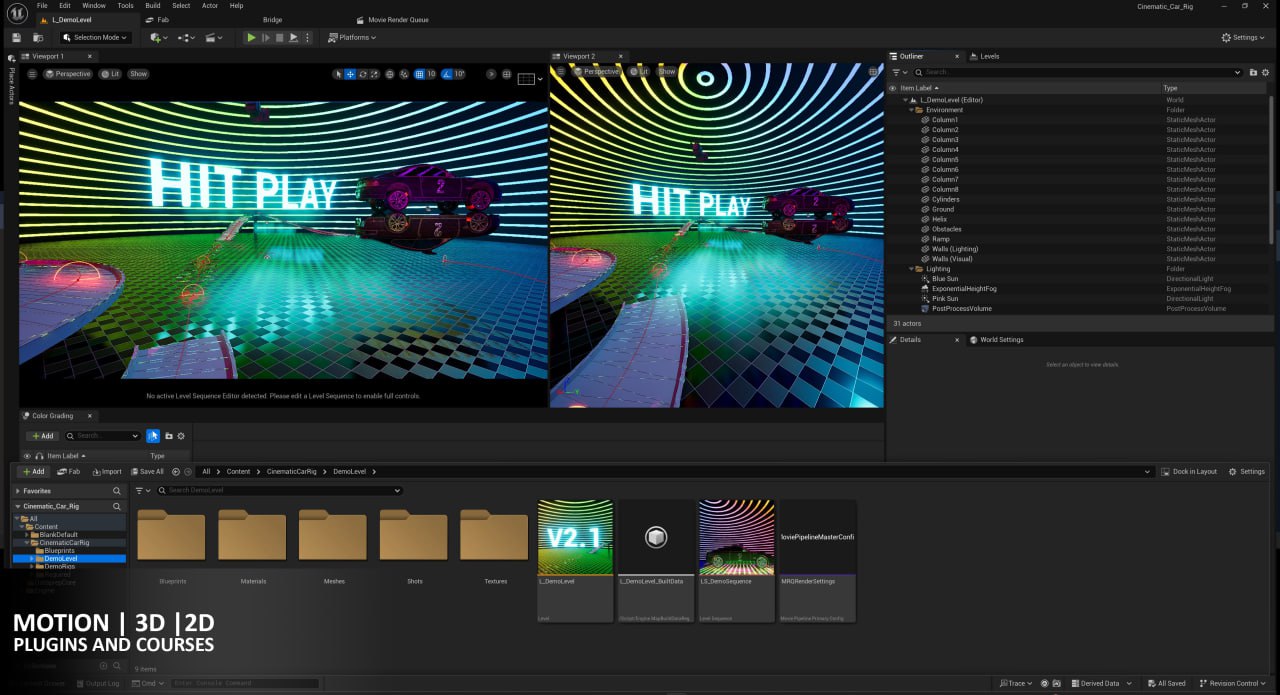Start Play in Editor with the green arrow
The width and height of the screenshot is (1280, 695).
tap(251, 37)
